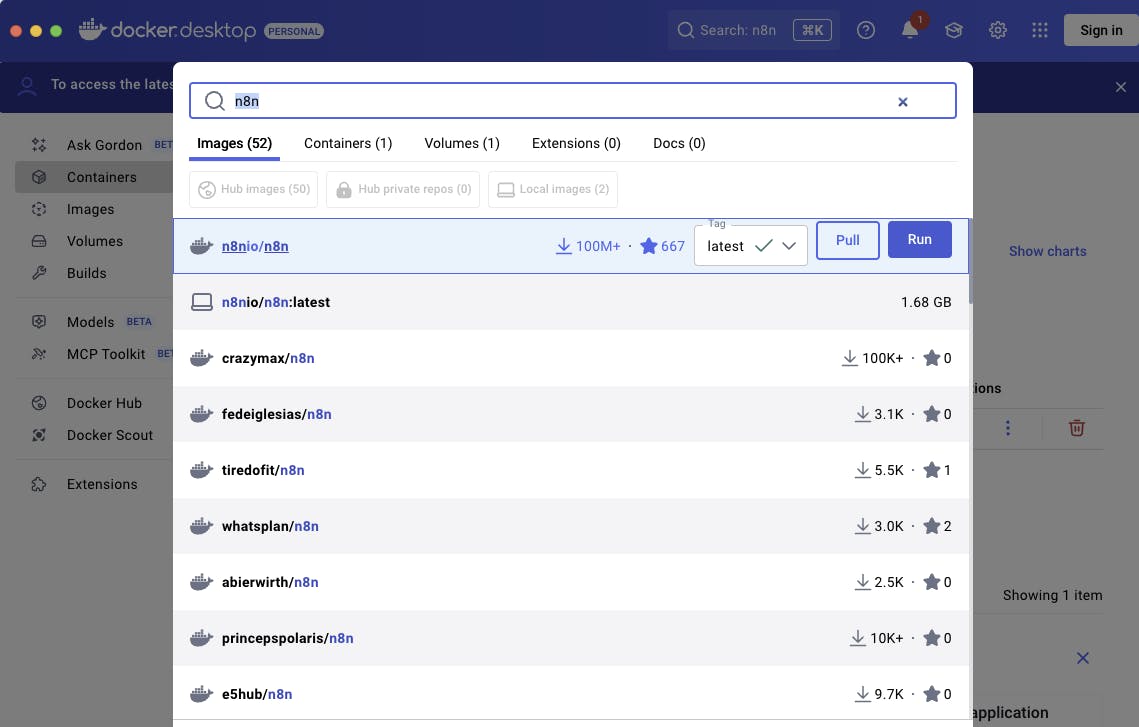Toggle the Hub private repos (0) filter

[403, 190]
